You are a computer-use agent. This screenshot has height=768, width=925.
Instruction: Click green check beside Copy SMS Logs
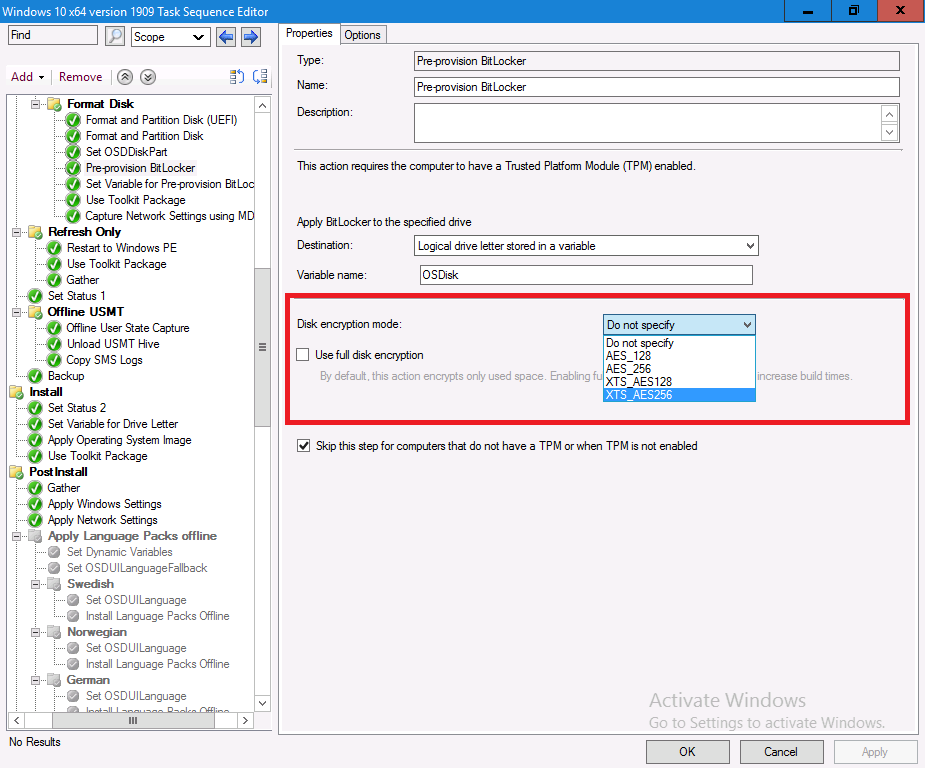click(54, 360)
